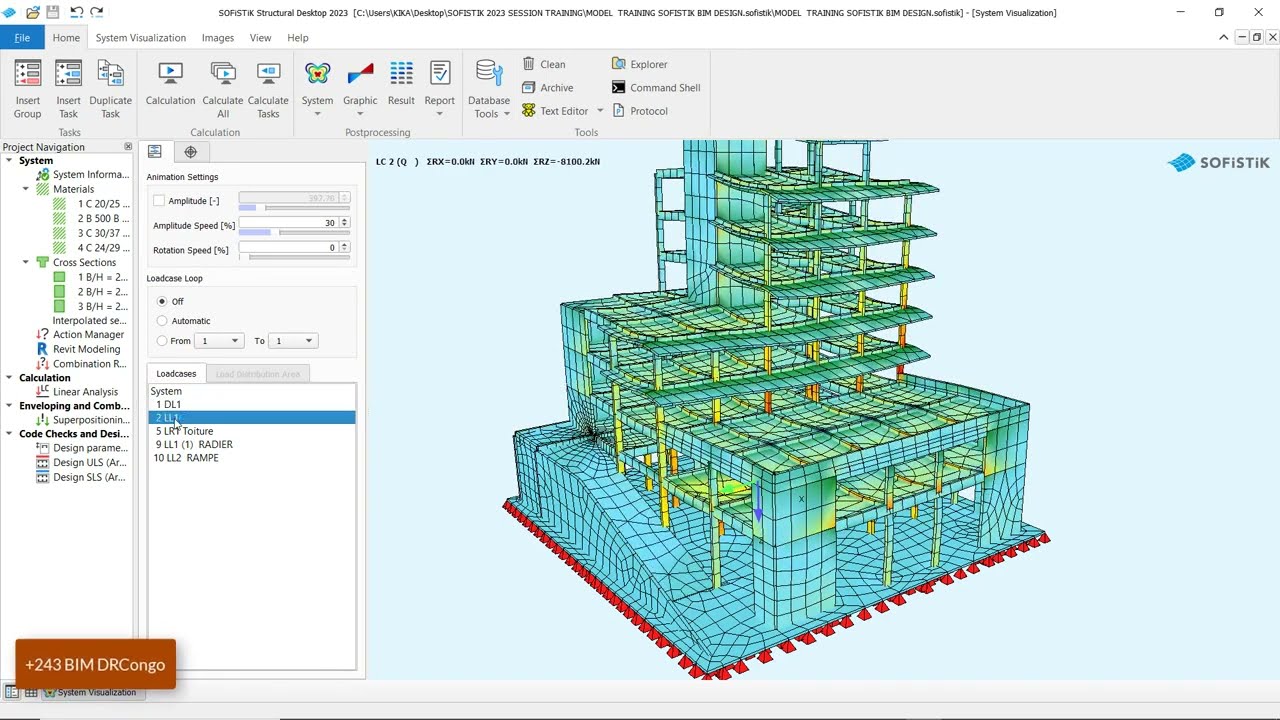Collapse the Calculation tree group
This screenshot has height=720, width=1280.
click(9, 378)
